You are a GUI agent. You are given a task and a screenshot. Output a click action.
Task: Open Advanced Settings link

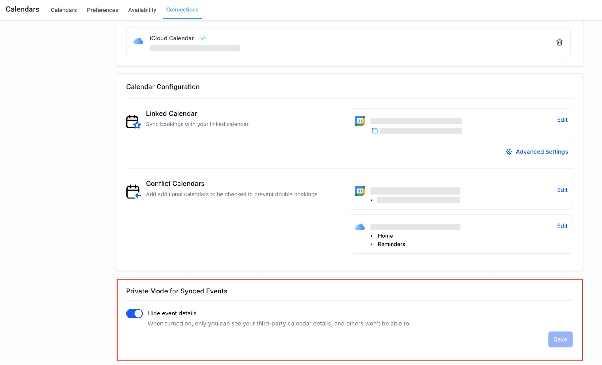point(541,152)
